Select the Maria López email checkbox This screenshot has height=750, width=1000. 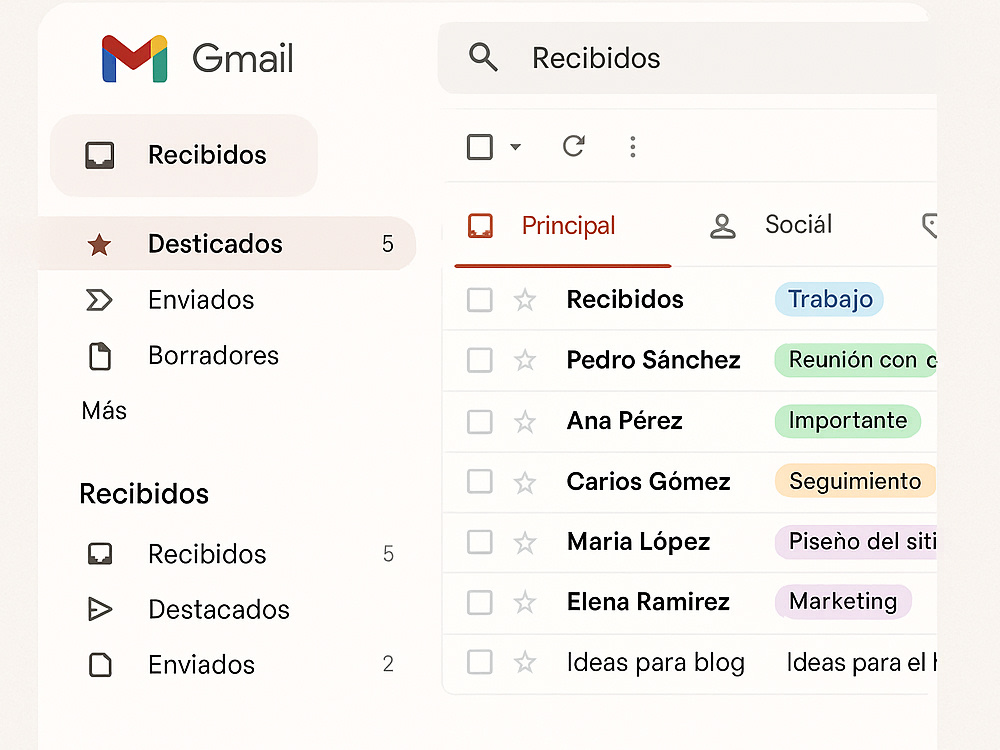[x=480, y=543]
